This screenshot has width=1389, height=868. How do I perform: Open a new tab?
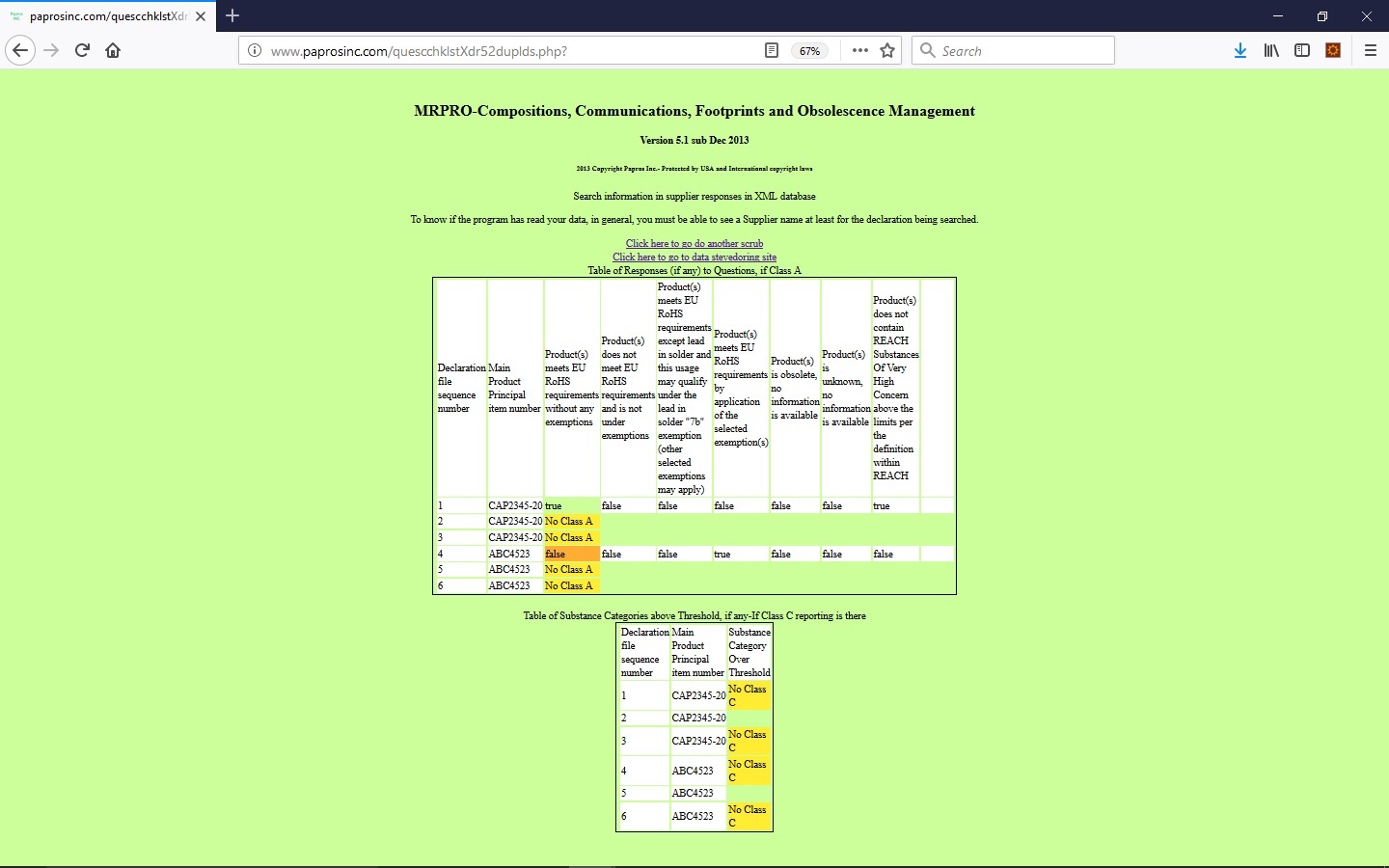(x=232, y=15)
